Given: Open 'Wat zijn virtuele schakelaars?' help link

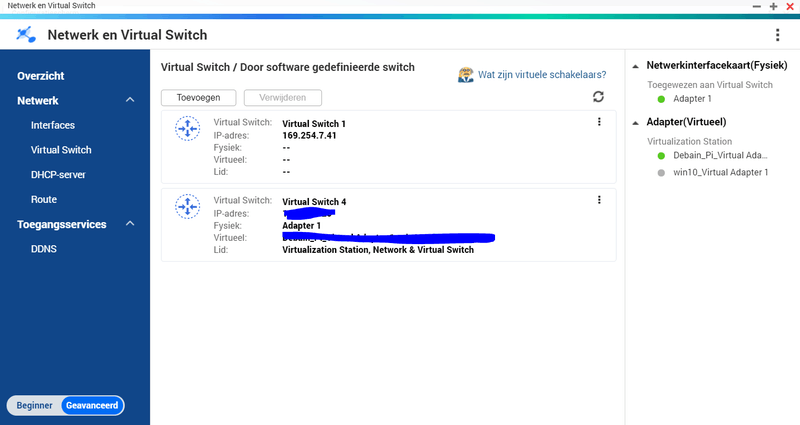Looking at the screenshot, I should tap(542, 74).
